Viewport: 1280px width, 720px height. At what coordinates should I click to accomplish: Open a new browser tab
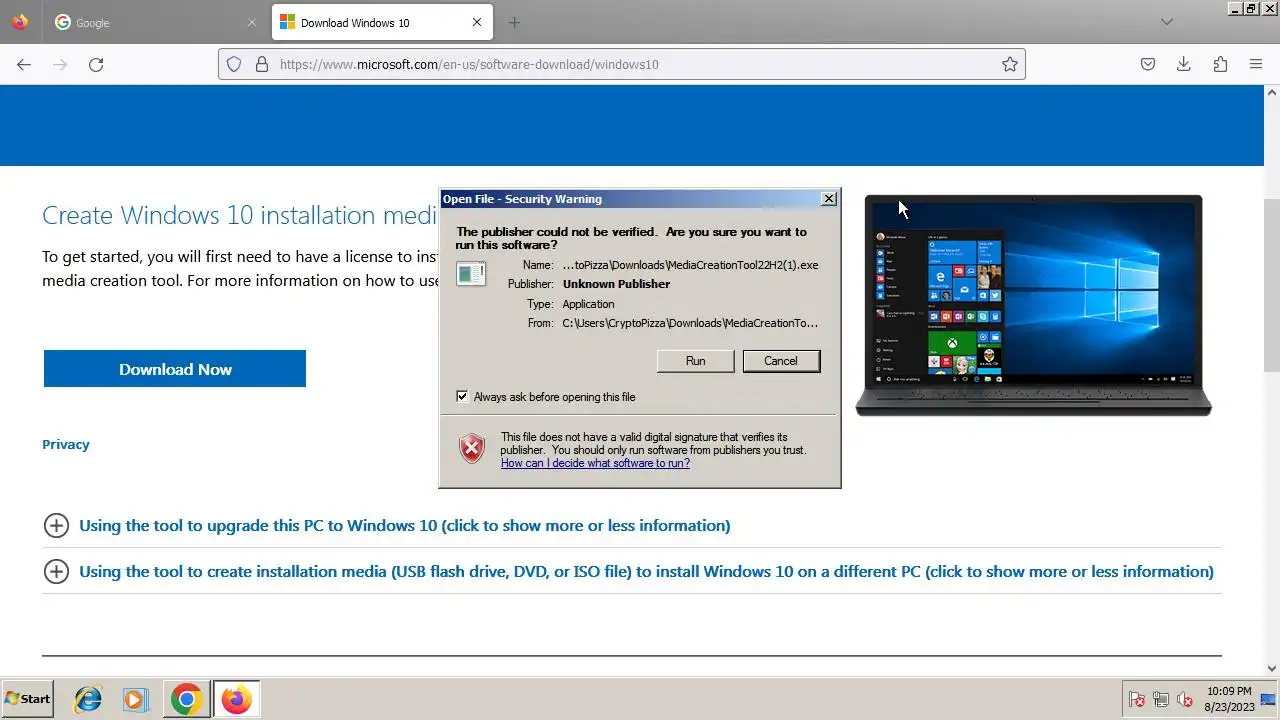[514, 22]
